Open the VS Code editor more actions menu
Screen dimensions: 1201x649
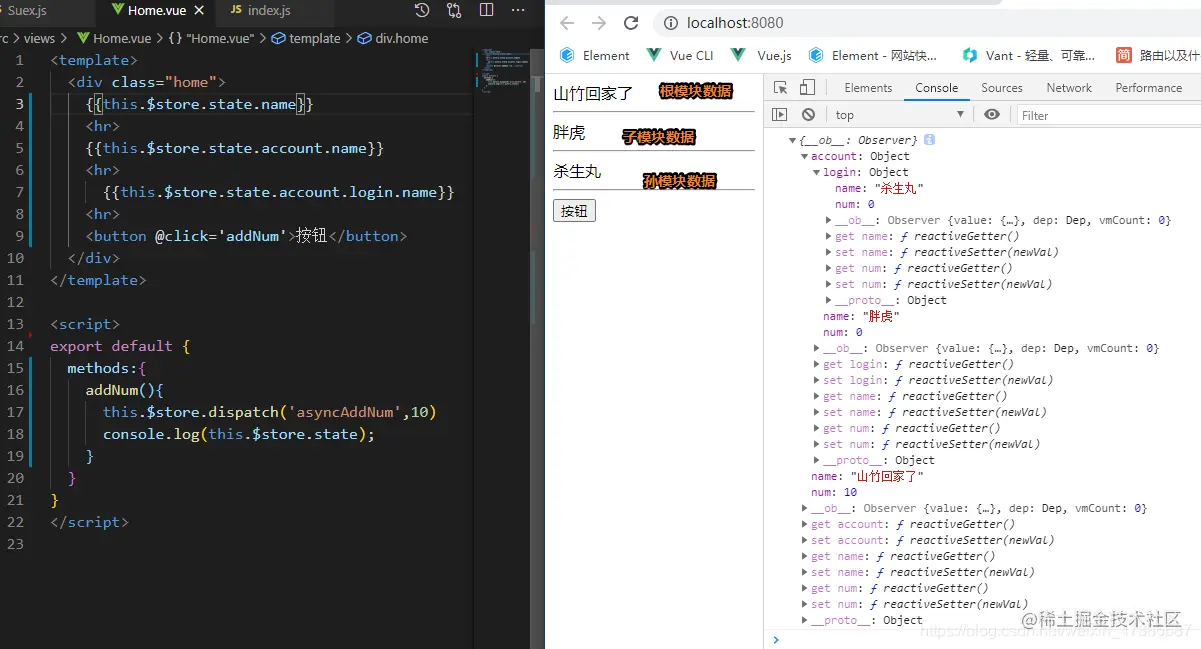(518, 10)
